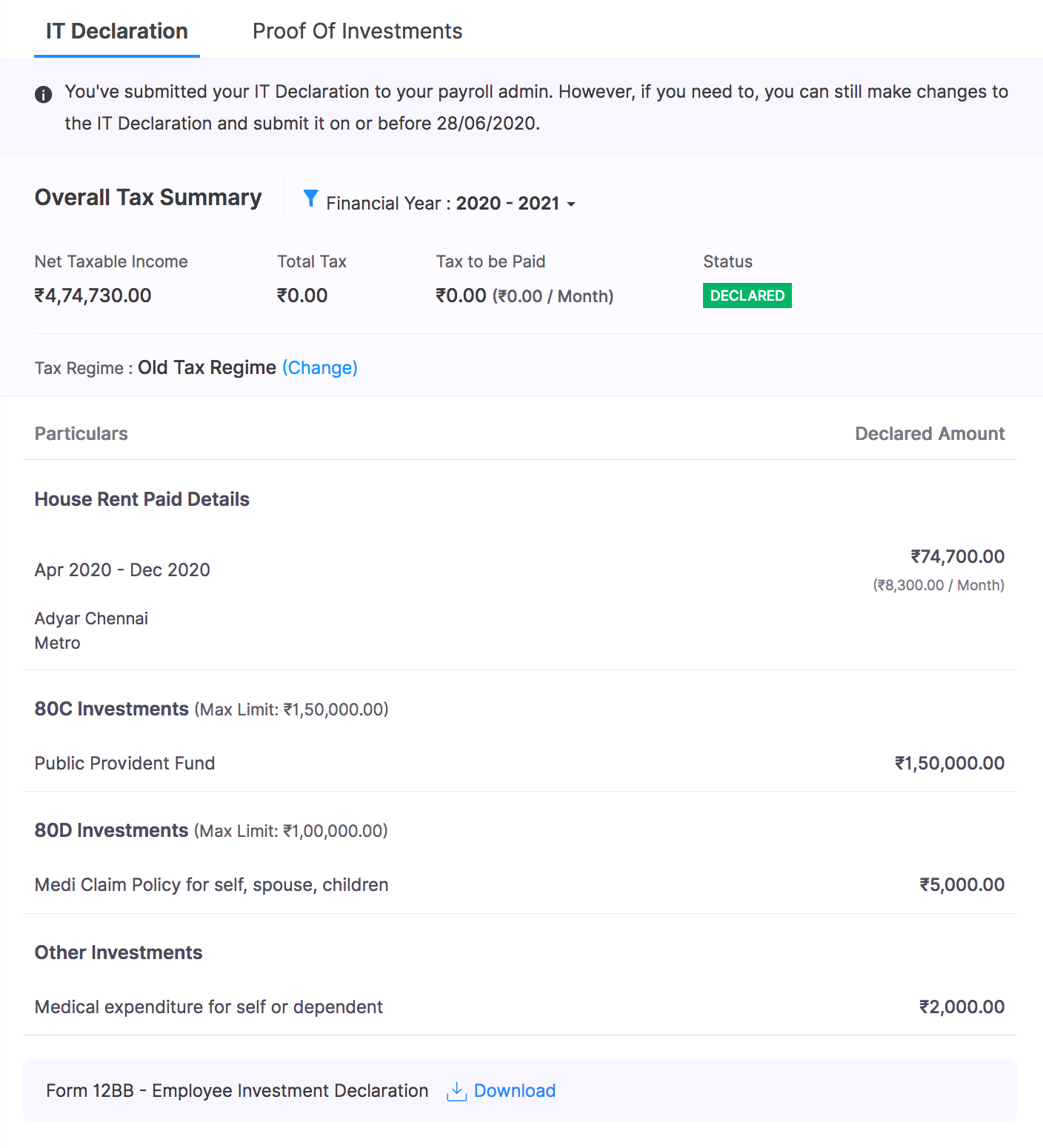This screenshot has height=1148, width=1043.
Task: Click Medical expenditure for self or dependent
Action: click(209, 1007)
